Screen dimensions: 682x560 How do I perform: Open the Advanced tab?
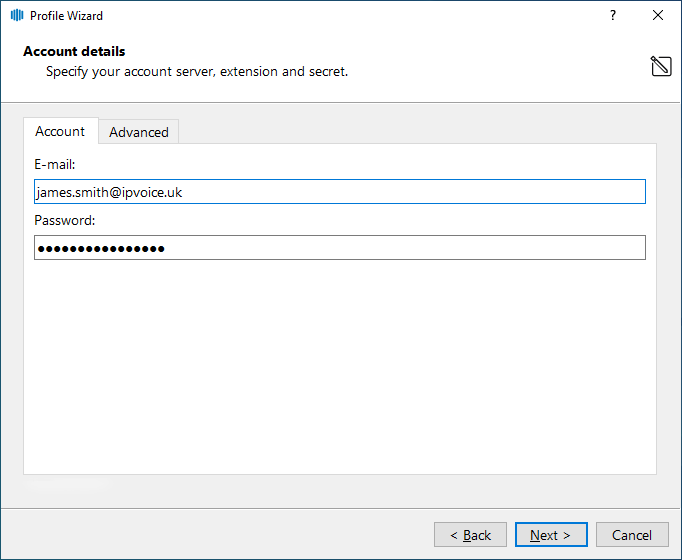139,132
